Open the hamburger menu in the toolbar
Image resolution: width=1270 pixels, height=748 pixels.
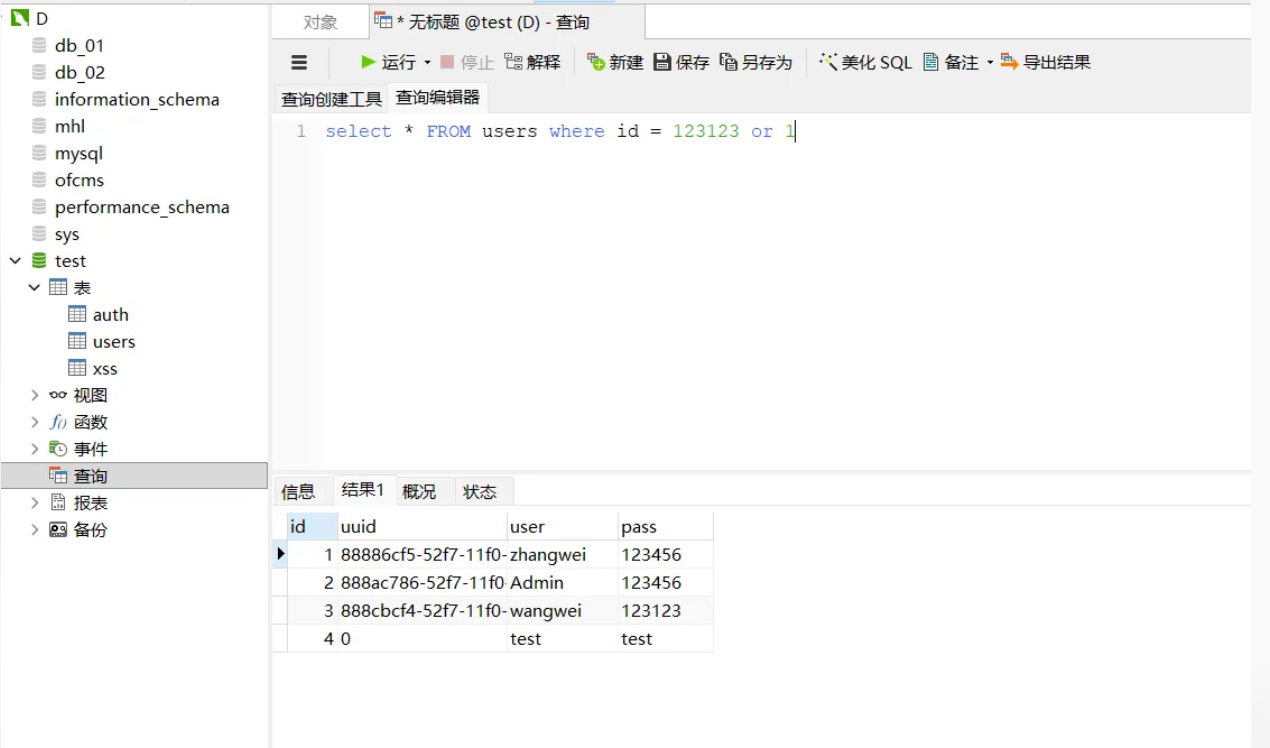click(298, 61)
